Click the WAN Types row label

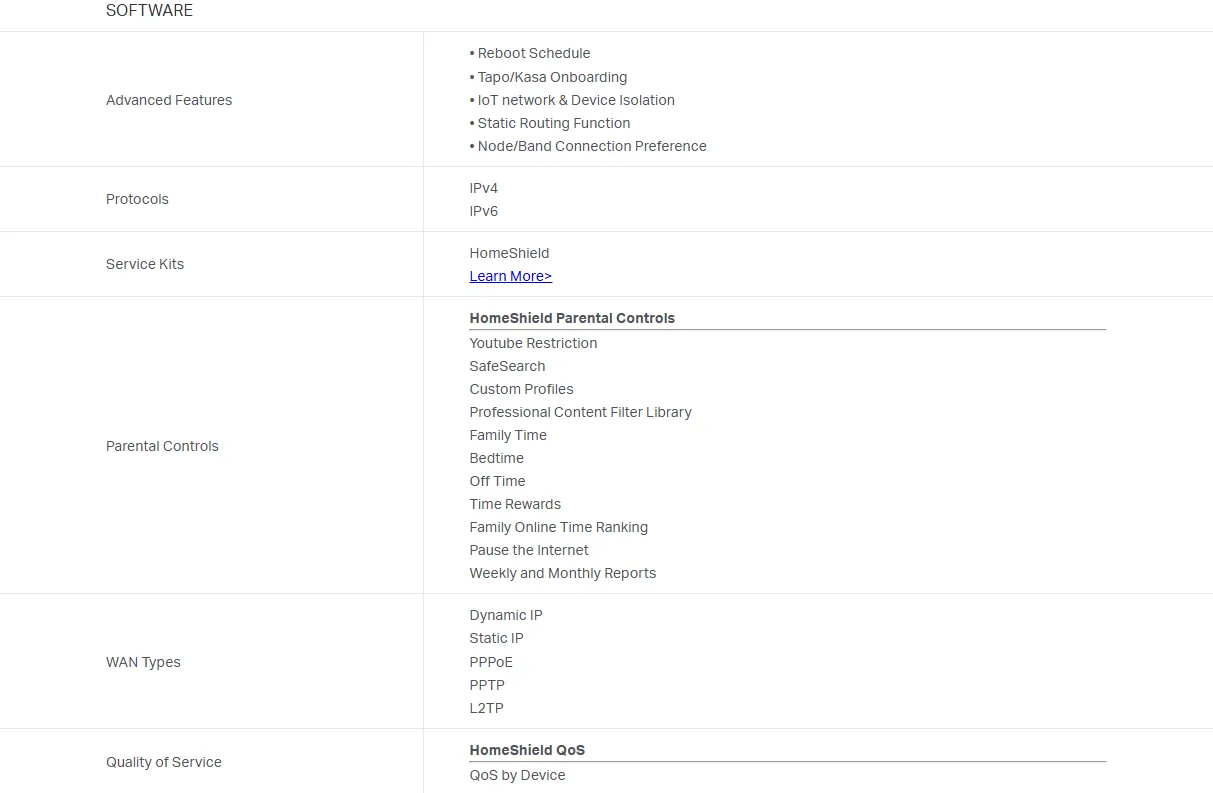tap(143, 662)
